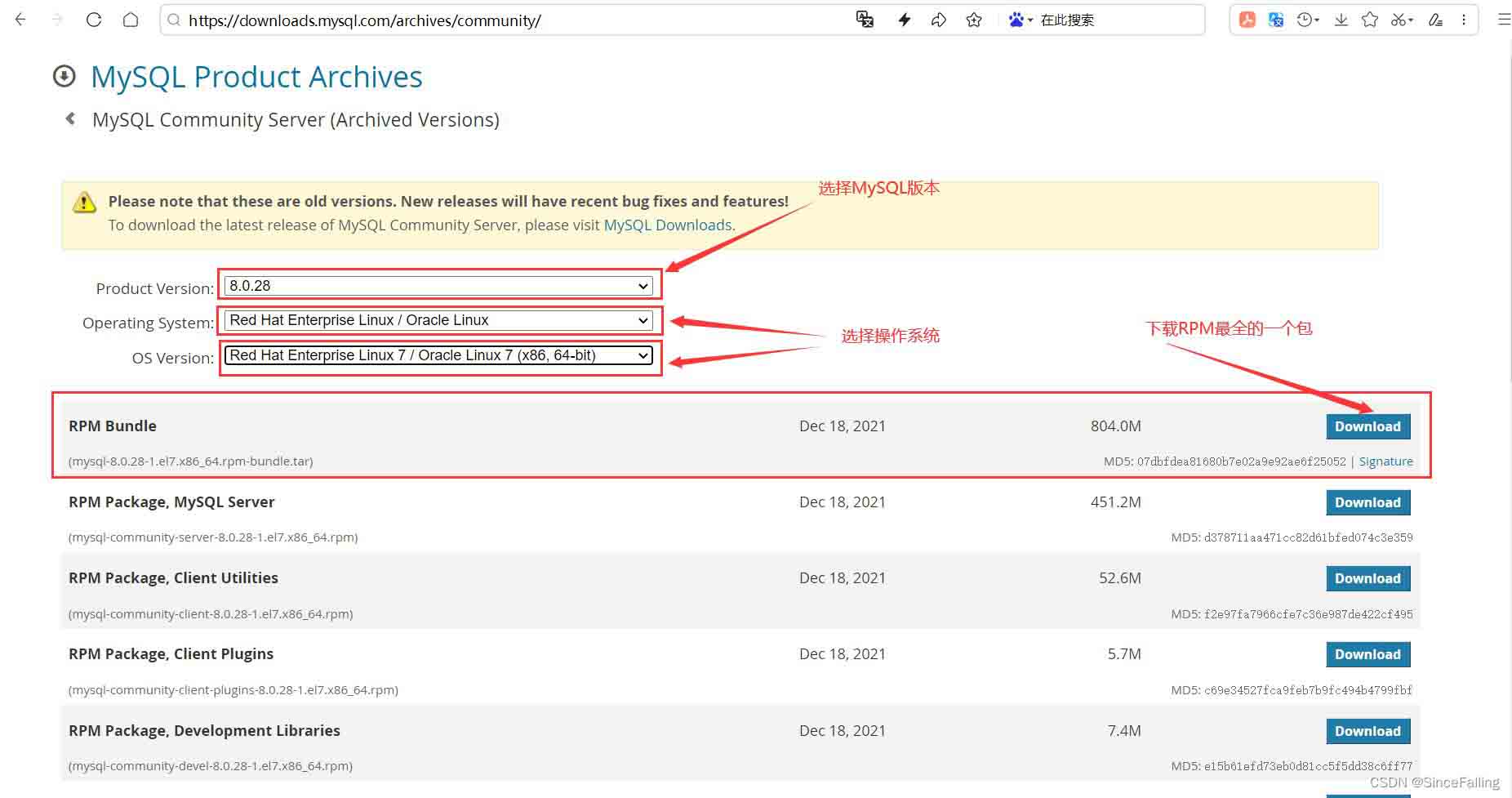Select filename mysql-8.0.28-1.el7.x86_64.rpm-bundle.tar
1512x798 pixels.
[x=191, y=461]
